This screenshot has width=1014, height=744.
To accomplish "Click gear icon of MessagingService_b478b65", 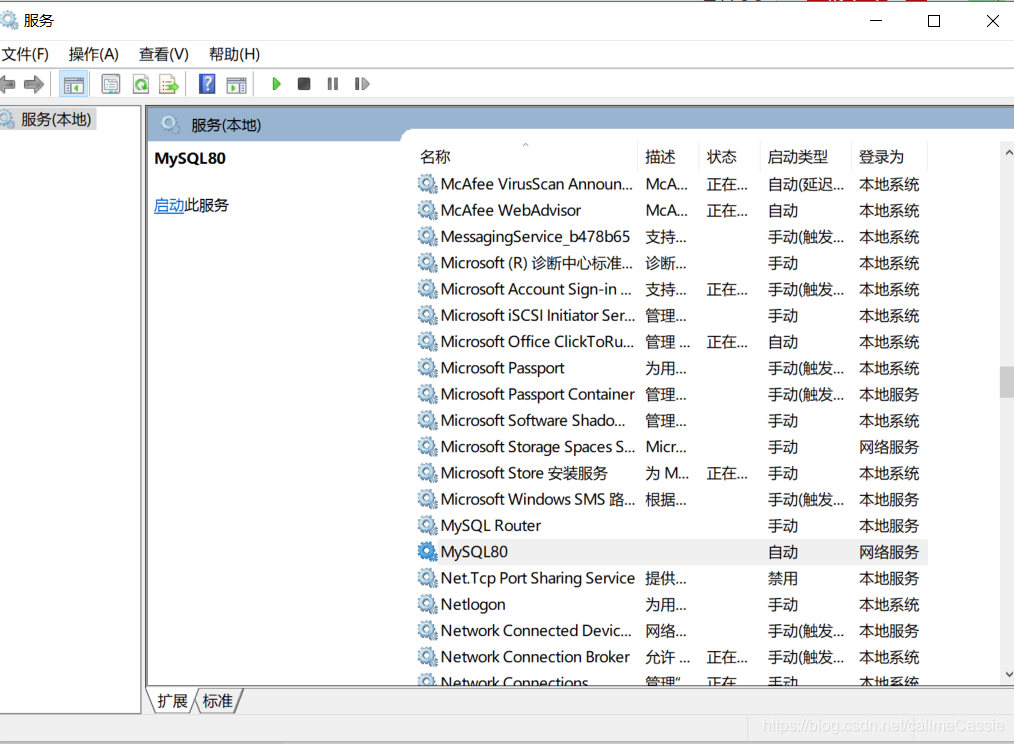I will (x=427, y=237).
